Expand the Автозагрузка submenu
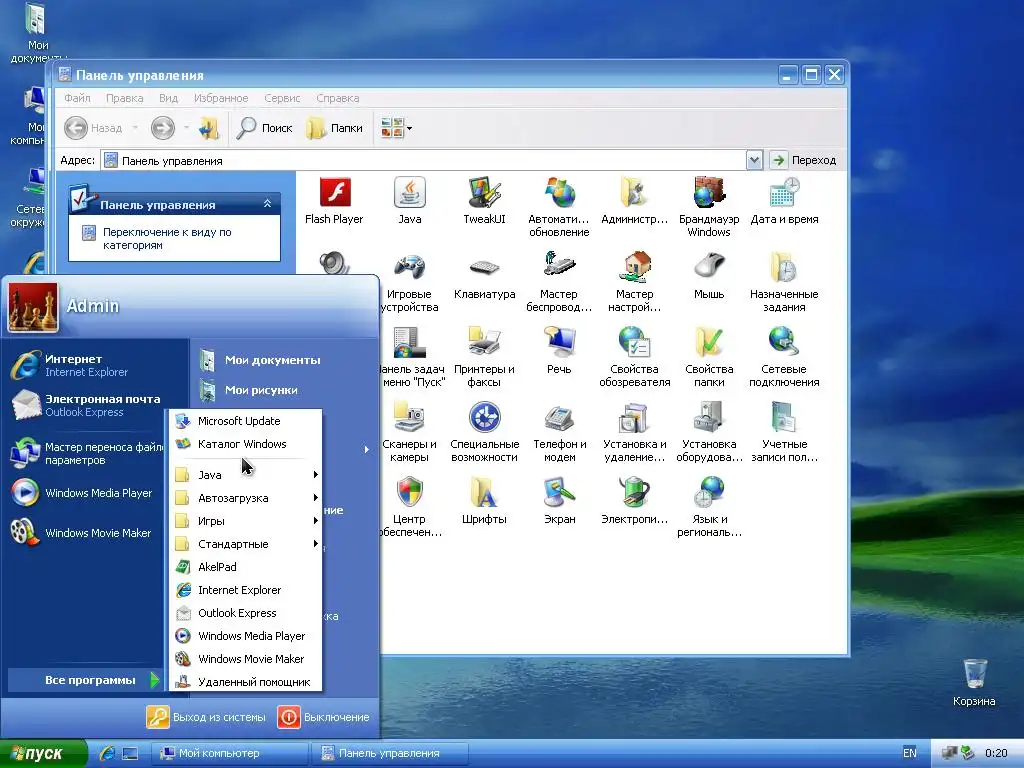1024x768 pixels. [246, 498]
